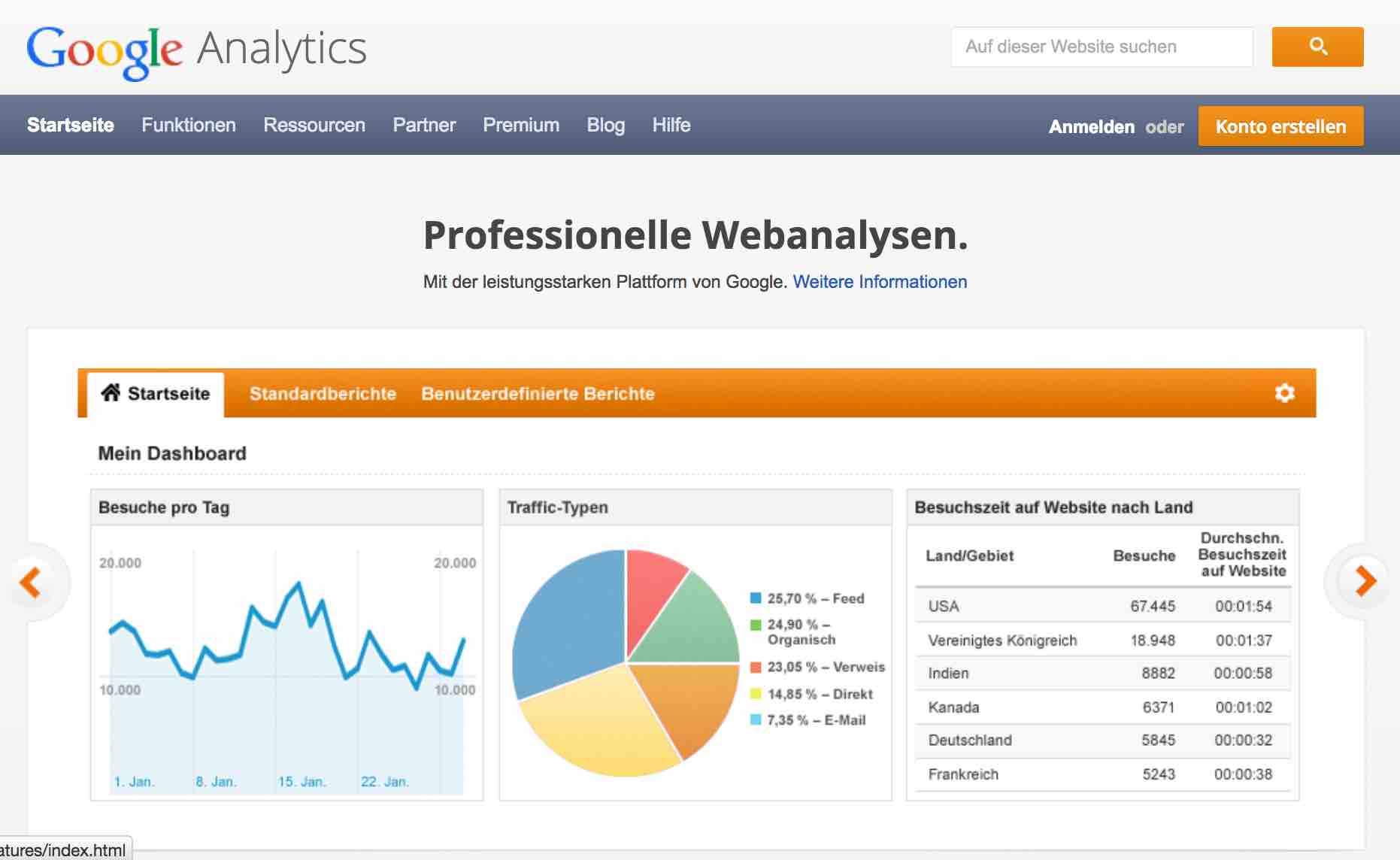1400x860 pixels.
Task: Click the home icon on the Startseite tab
Action: (x=111, y=392)
